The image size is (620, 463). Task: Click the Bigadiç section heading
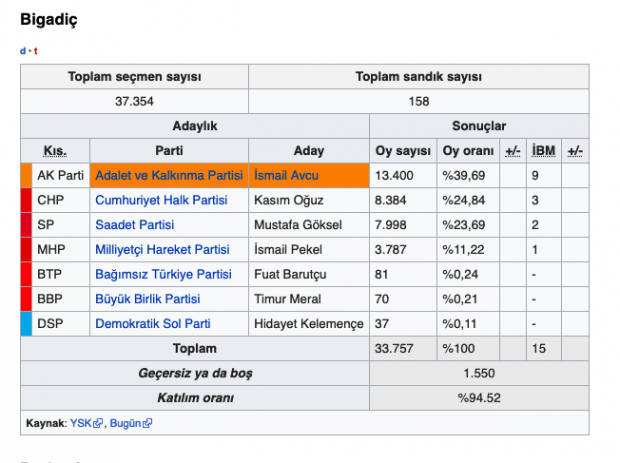[48, 19]
